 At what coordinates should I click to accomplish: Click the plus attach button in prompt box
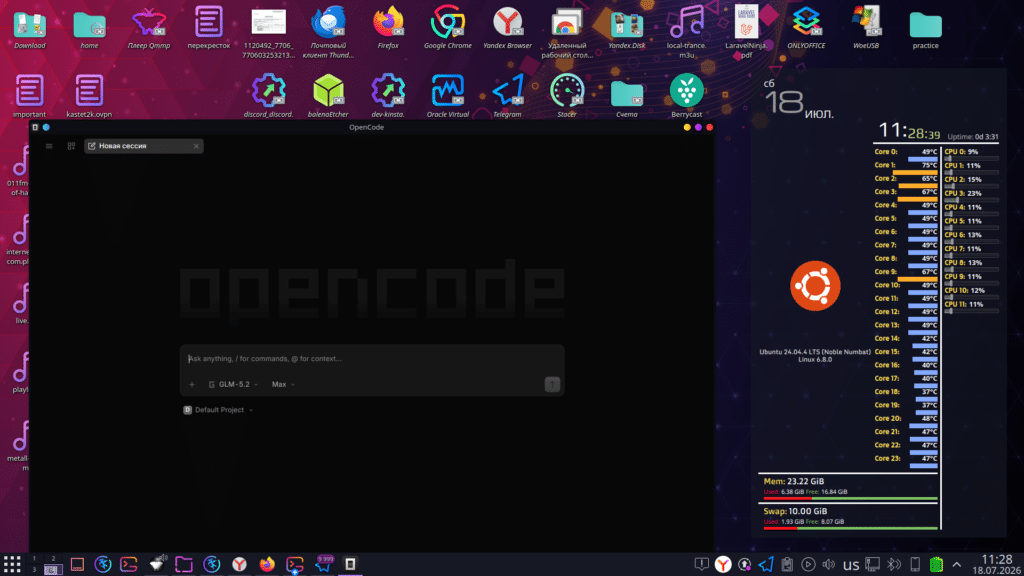[192, 385]
